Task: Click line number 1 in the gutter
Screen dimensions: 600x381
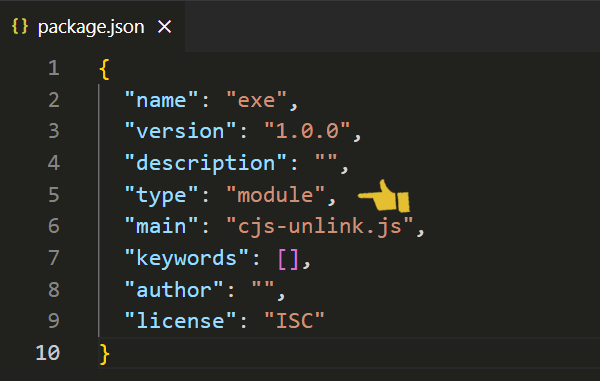Action: (54, 68)
